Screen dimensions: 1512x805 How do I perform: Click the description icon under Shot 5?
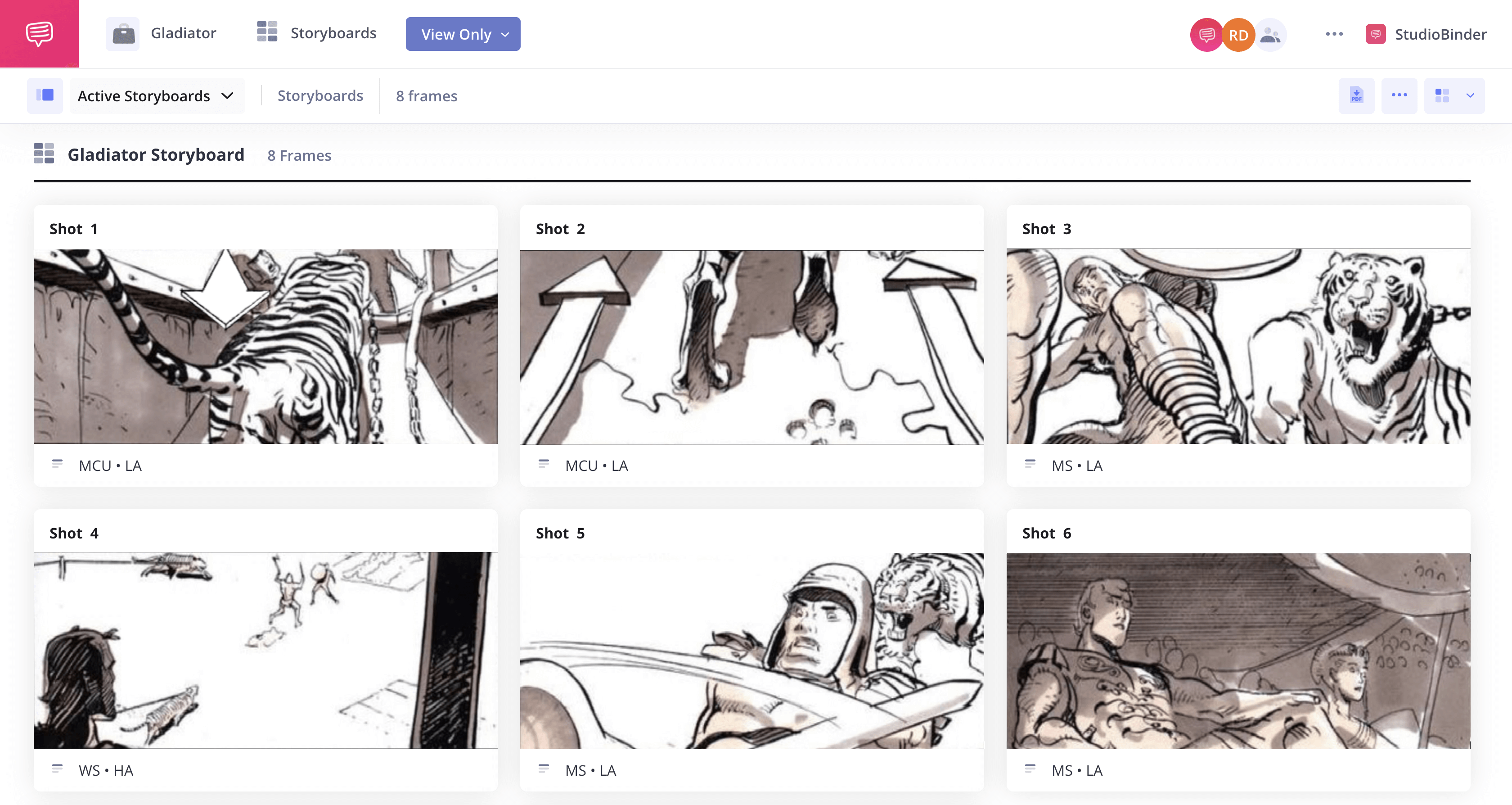click(544, 768)
